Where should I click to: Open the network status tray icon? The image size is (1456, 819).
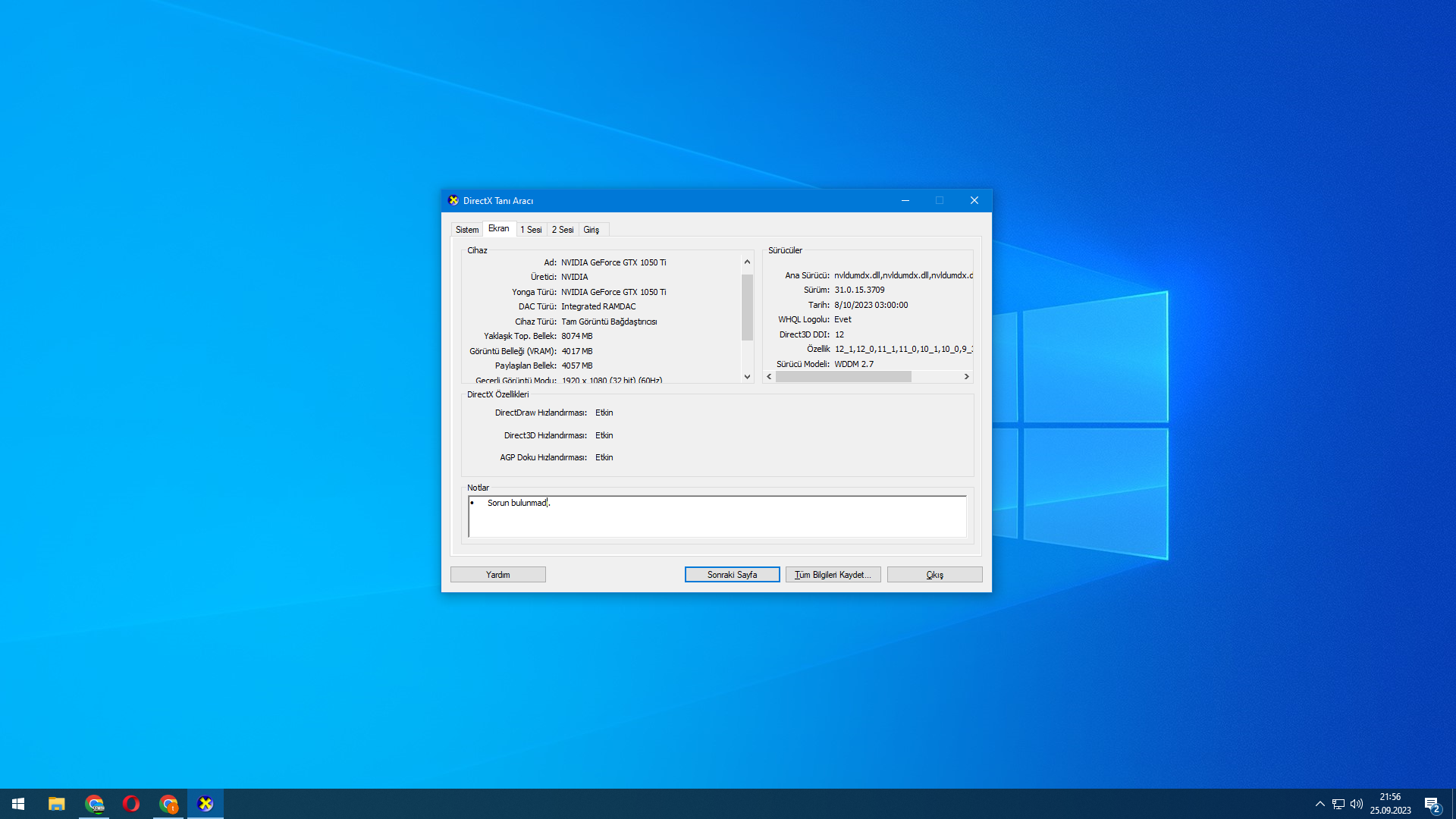(x=1338, y=804)
